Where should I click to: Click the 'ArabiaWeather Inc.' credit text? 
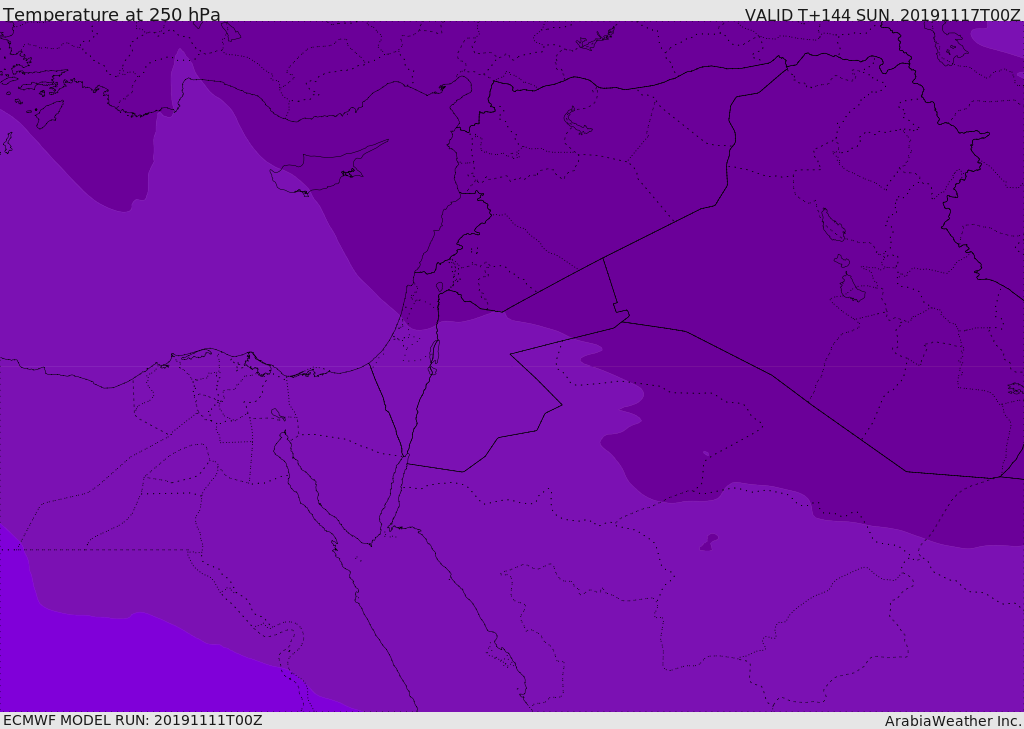tap(953, 721)
